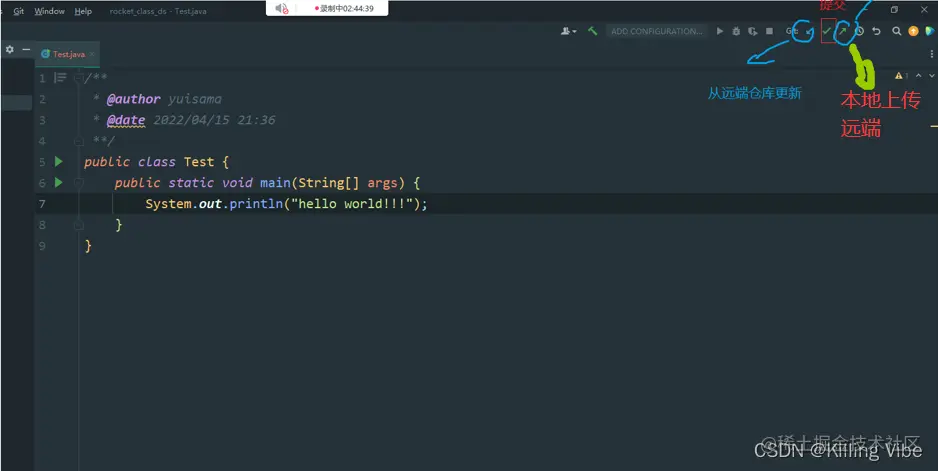Image resolution: width=938 pixels, height=471 pixels.
Task: Switch to the Test.java editor tab
Action: [69, 54]
